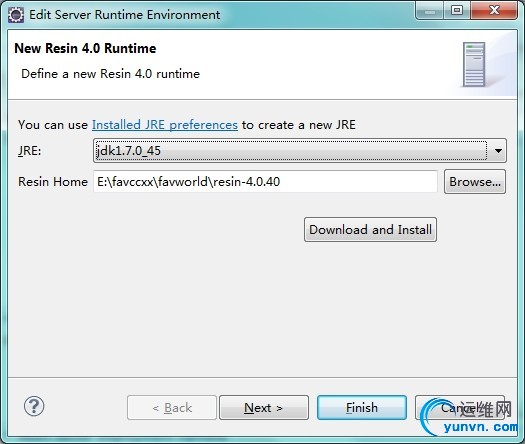525x444 pixels.
Task: Click the Resin Home path field
Action: click(265, 181)
